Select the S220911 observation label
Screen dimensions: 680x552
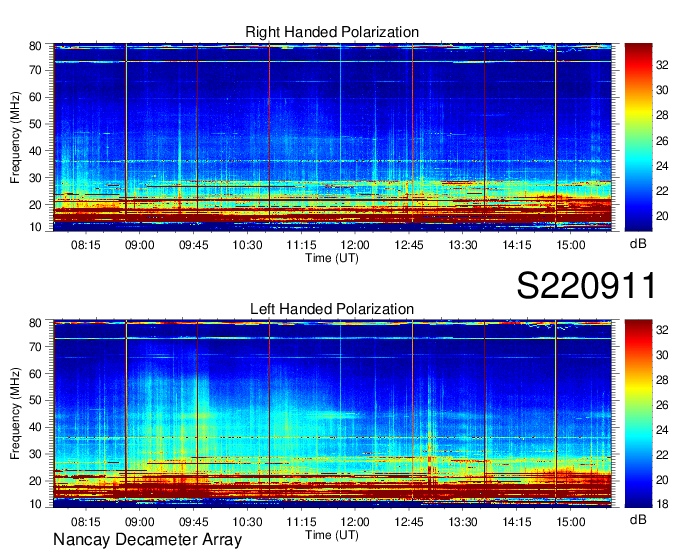587,285
